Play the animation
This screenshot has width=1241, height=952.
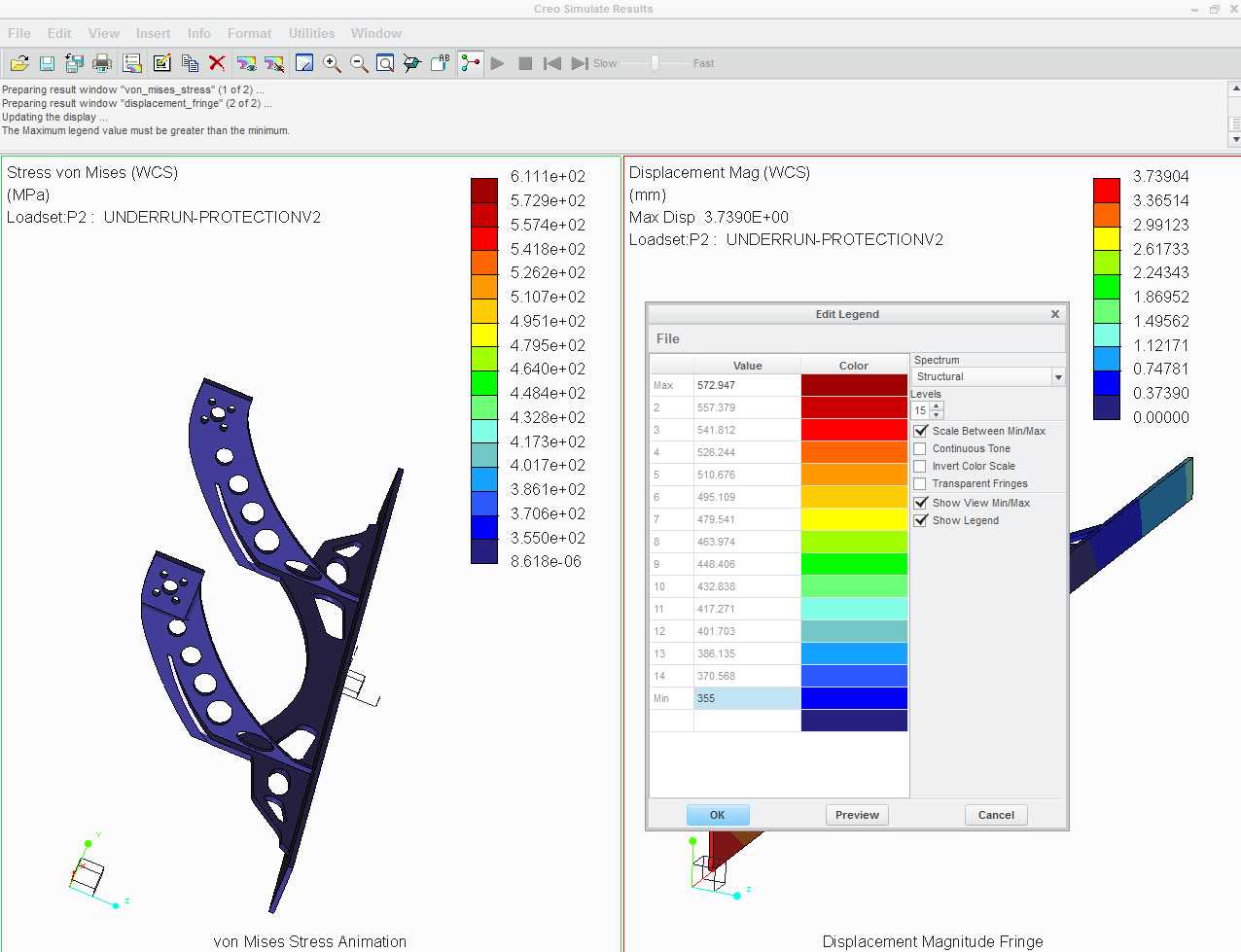tap(498, 63)
